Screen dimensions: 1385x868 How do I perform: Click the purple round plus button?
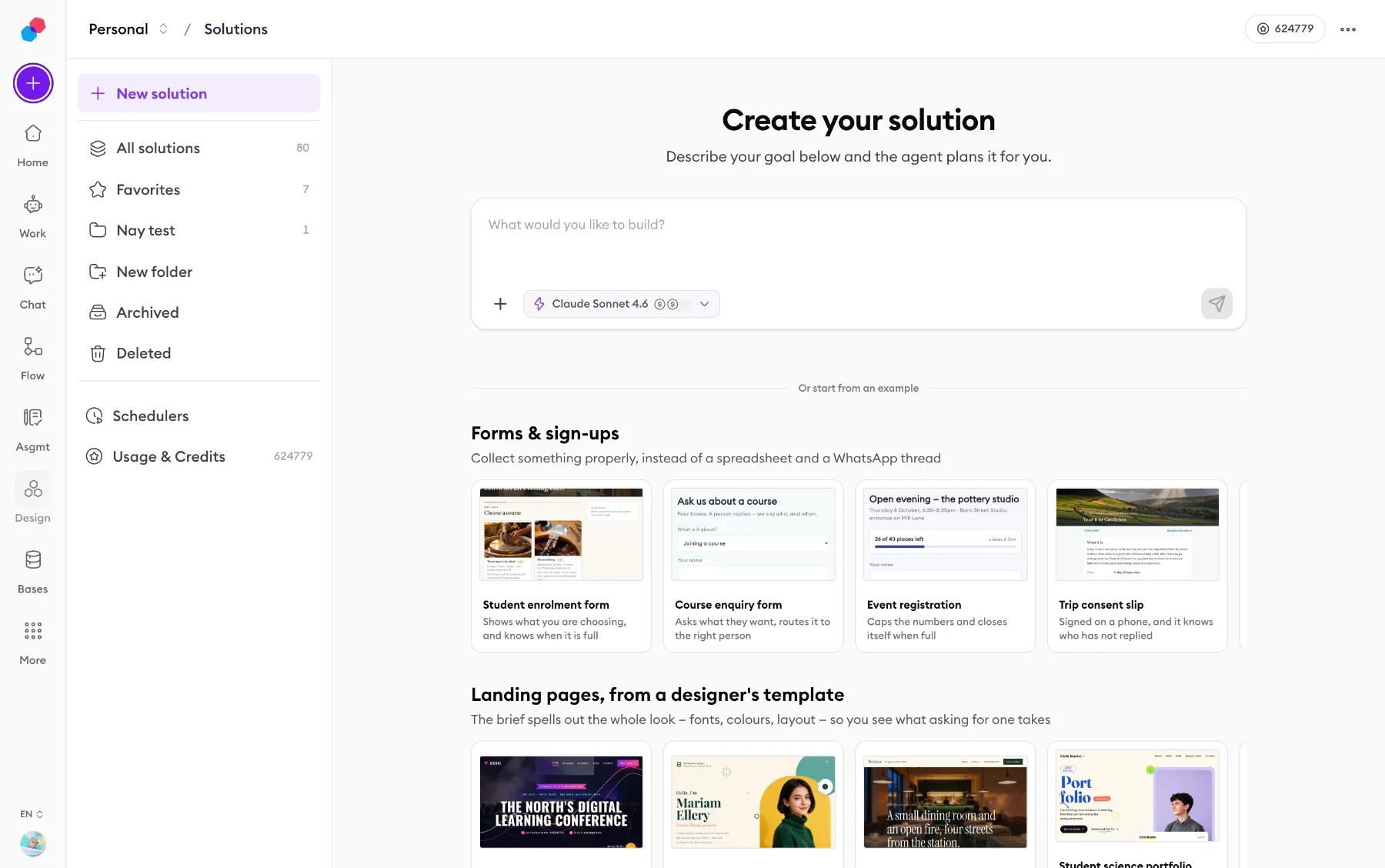click(33, 83)
